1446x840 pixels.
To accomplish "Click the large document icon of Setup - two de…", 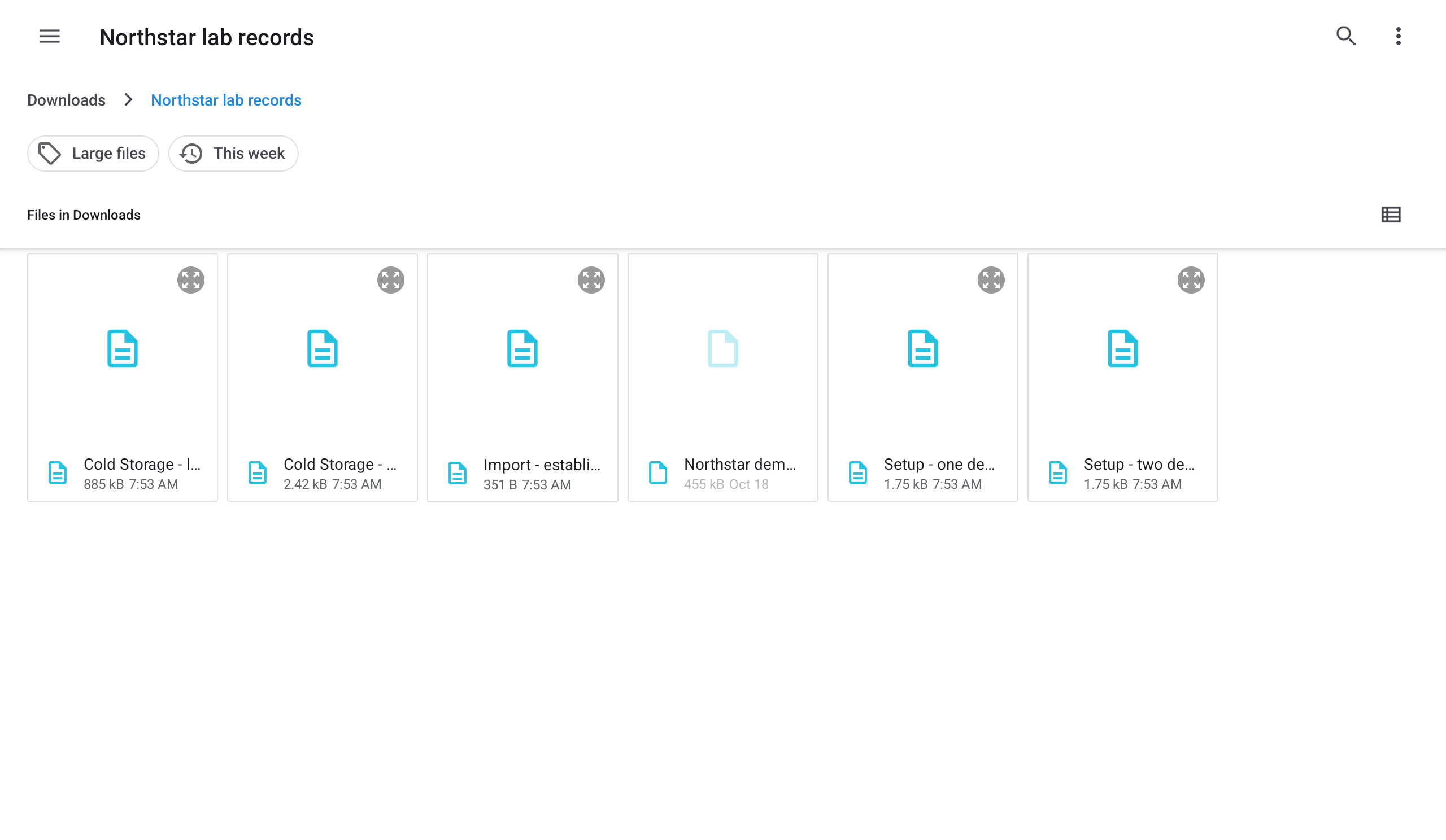I will pyautogui.click(x=1122, y=348).
